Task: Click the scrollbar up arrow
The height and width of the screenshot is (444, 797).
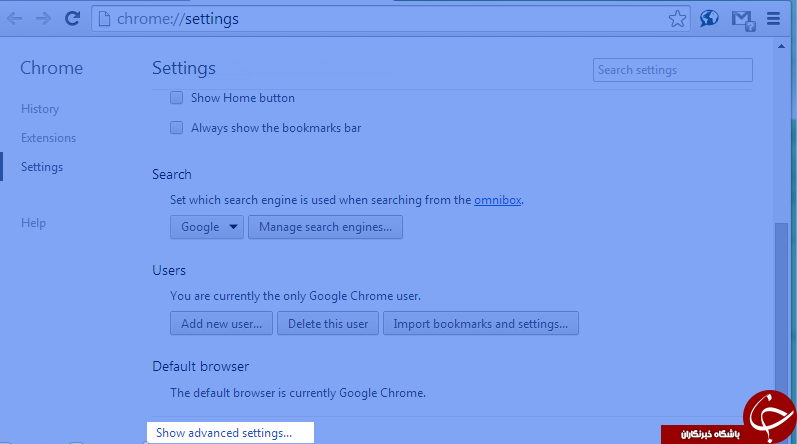Action: pos(781,46)
